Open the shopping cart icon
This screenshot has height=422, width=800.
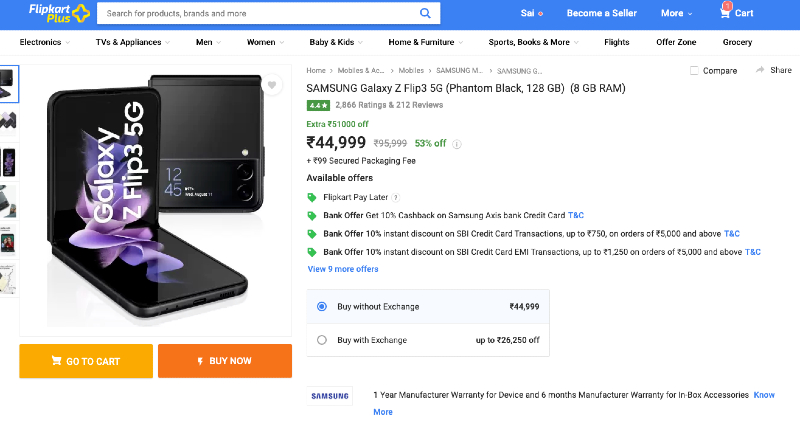click(x=726, y=12)
